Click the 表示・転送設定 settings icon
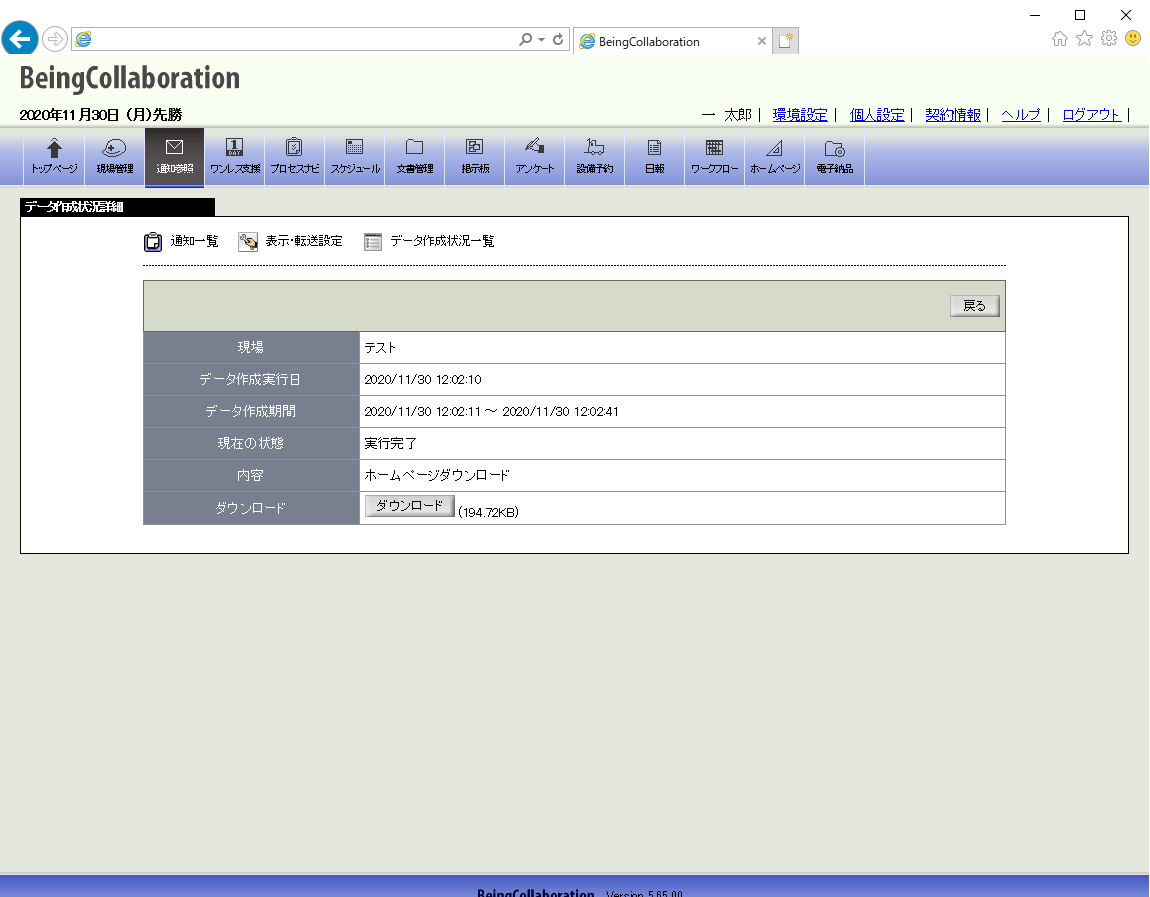1150x897 pixels. click(x=248, y=241)
